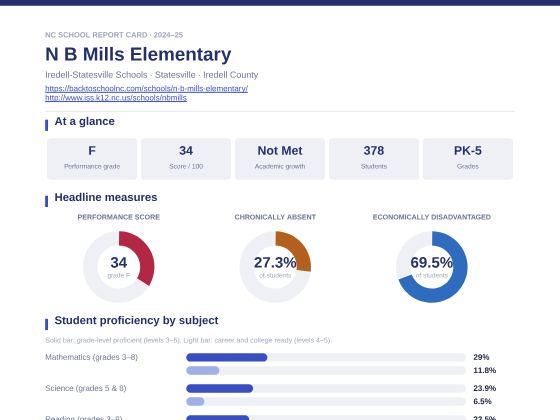This screenshot has width=560, height=420.
Task: Click the ECONOMICALLY DISADVANTAGED chart label
Action: (x=432, y=217)
